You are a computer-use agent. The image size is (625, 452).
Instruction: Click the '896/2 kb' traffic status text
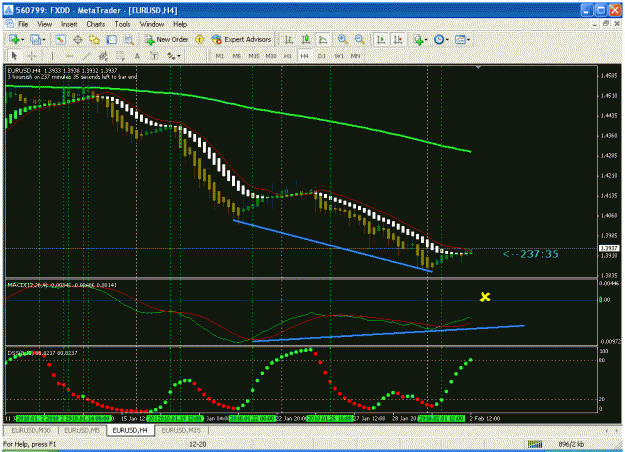coord(571,444)
